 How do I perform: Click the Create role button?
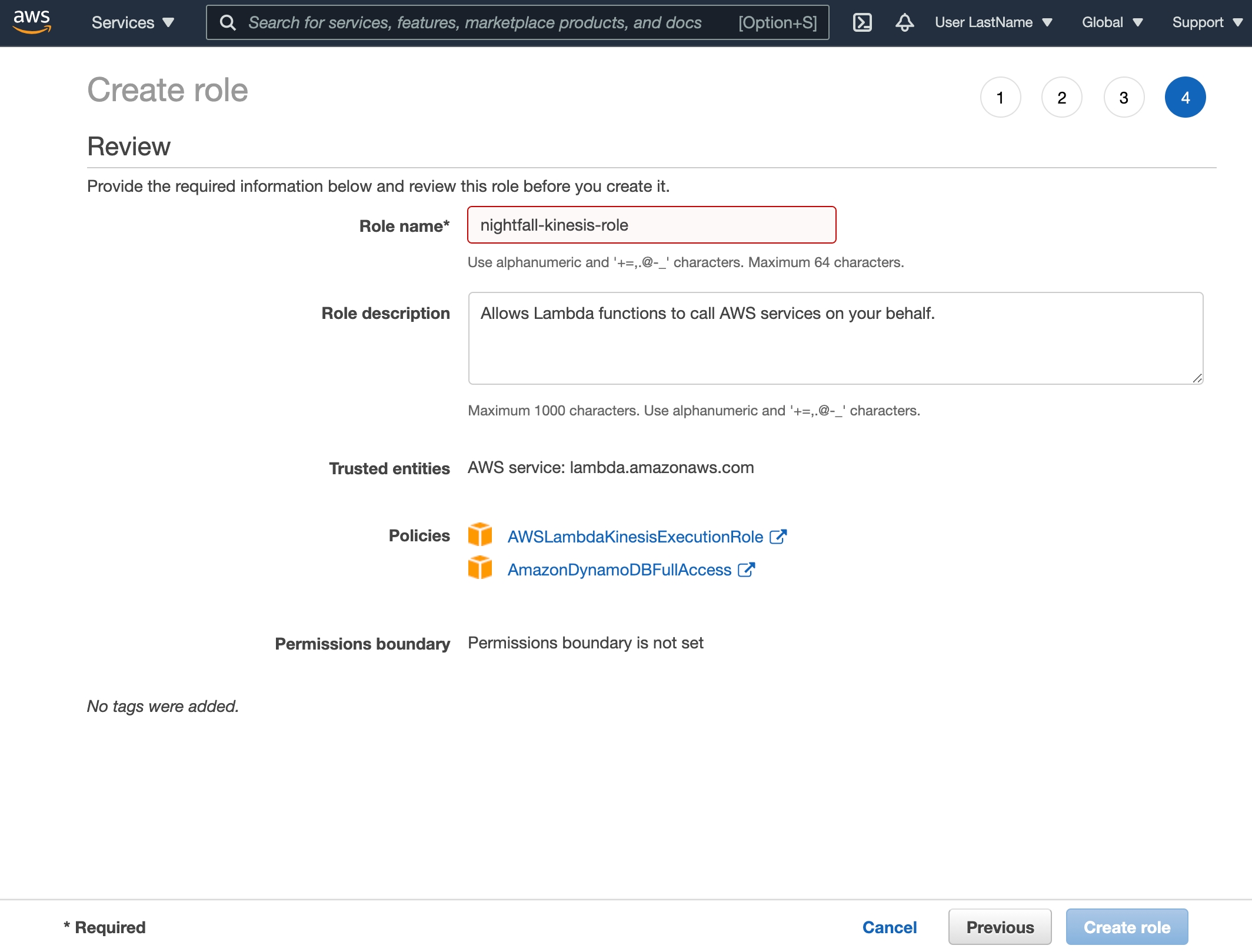tap(1127, 927)
